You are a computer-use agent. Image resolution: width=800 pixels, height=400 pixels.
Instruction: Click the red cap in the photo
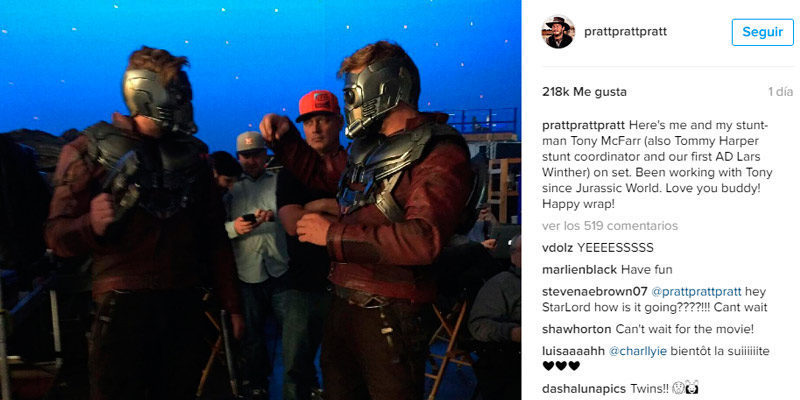pos(318,105)
